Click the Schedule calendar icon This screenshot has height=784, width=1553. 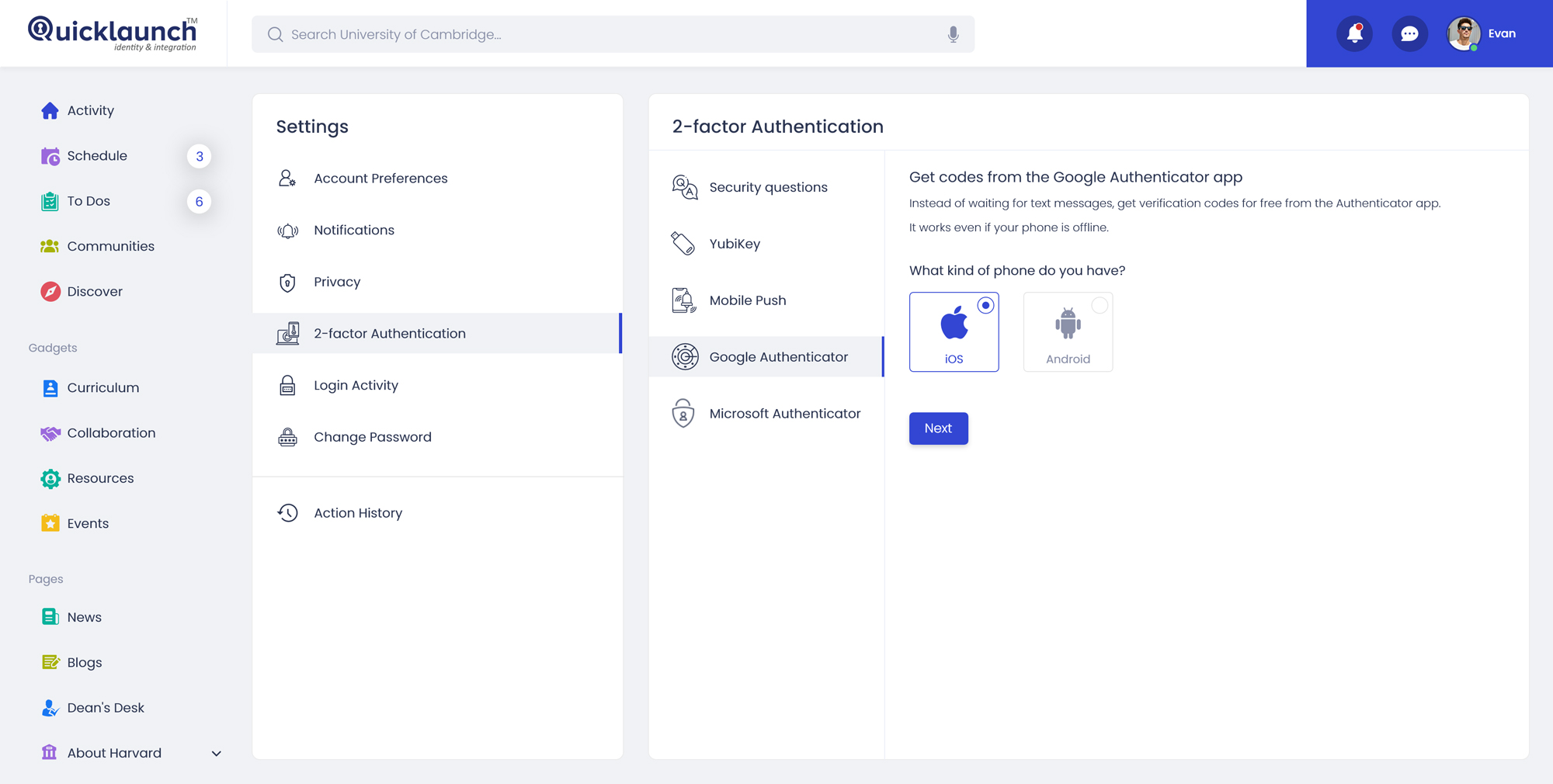click(50, 156)
